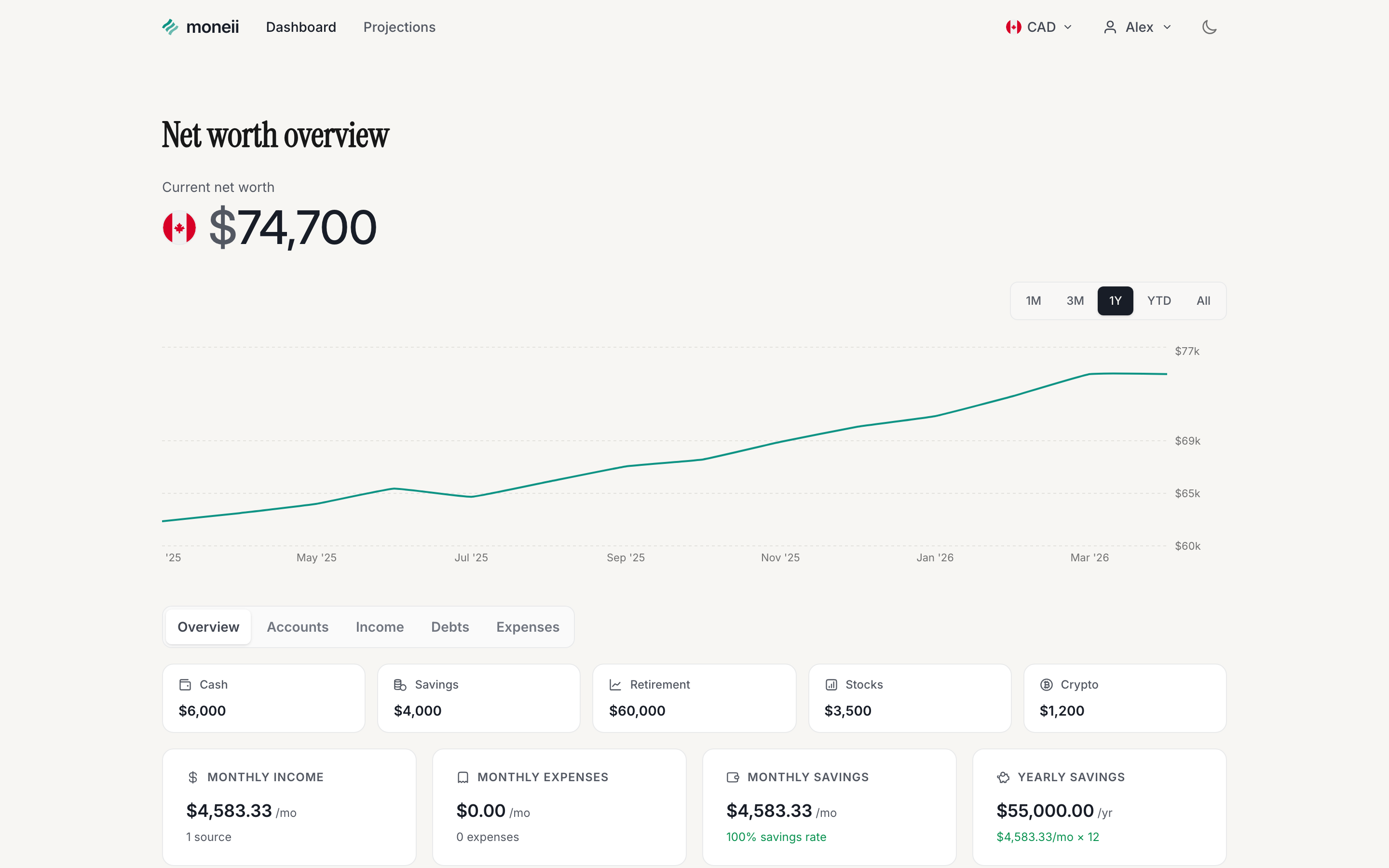Viewport: 1389px width, 868px height.
Task: Click the moneii leaf logo icon
Action: [170, 27]
